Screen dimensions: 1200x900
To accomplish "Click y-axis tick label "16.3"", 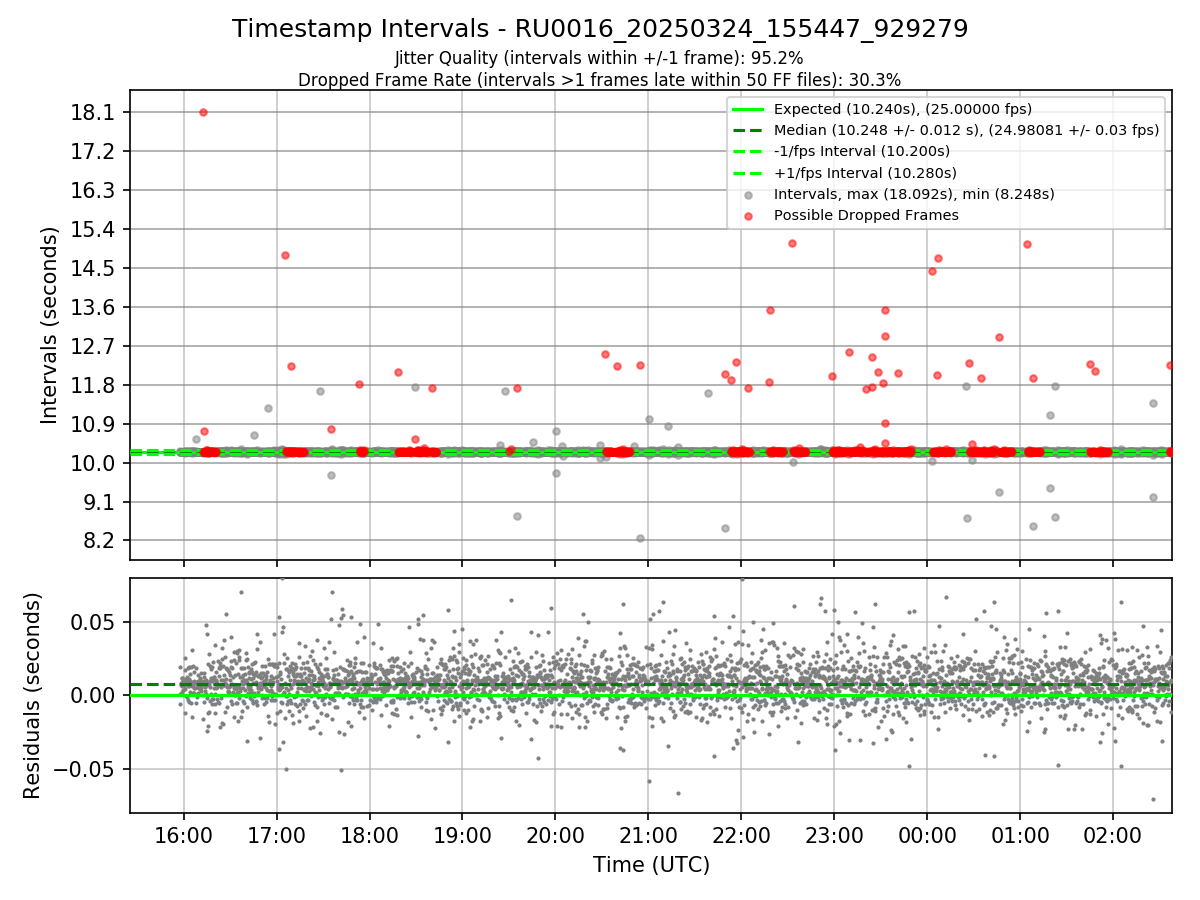I will [92, 190].
